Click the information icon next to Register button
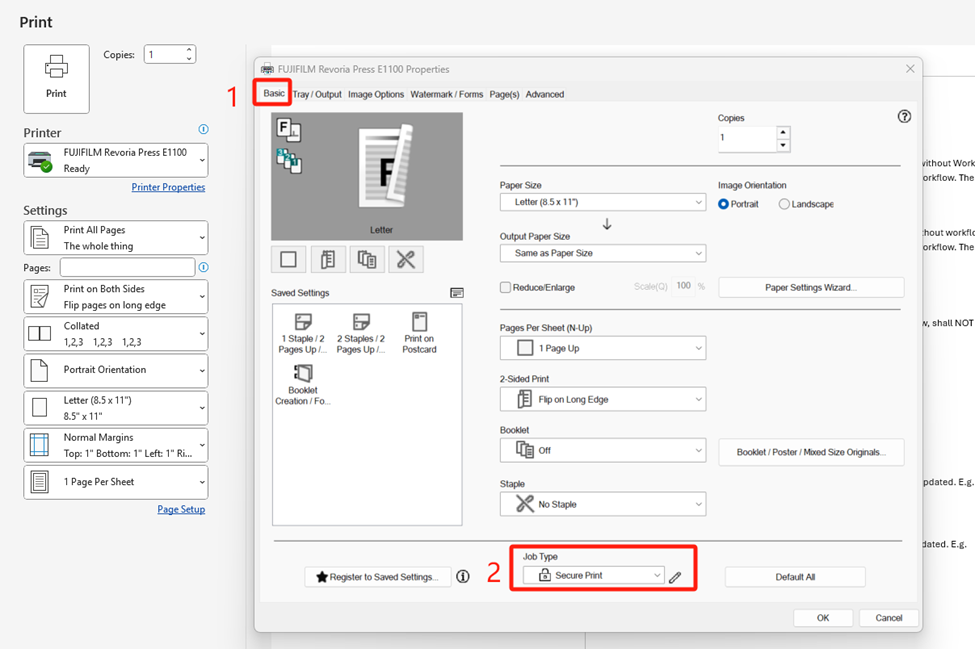 click(461, 576)
